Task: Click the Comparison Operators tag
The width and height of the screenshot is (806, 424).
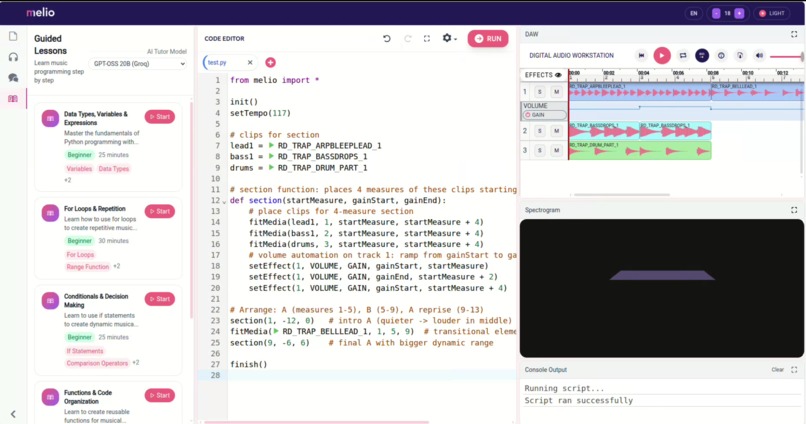Action: tap(97, 363)
